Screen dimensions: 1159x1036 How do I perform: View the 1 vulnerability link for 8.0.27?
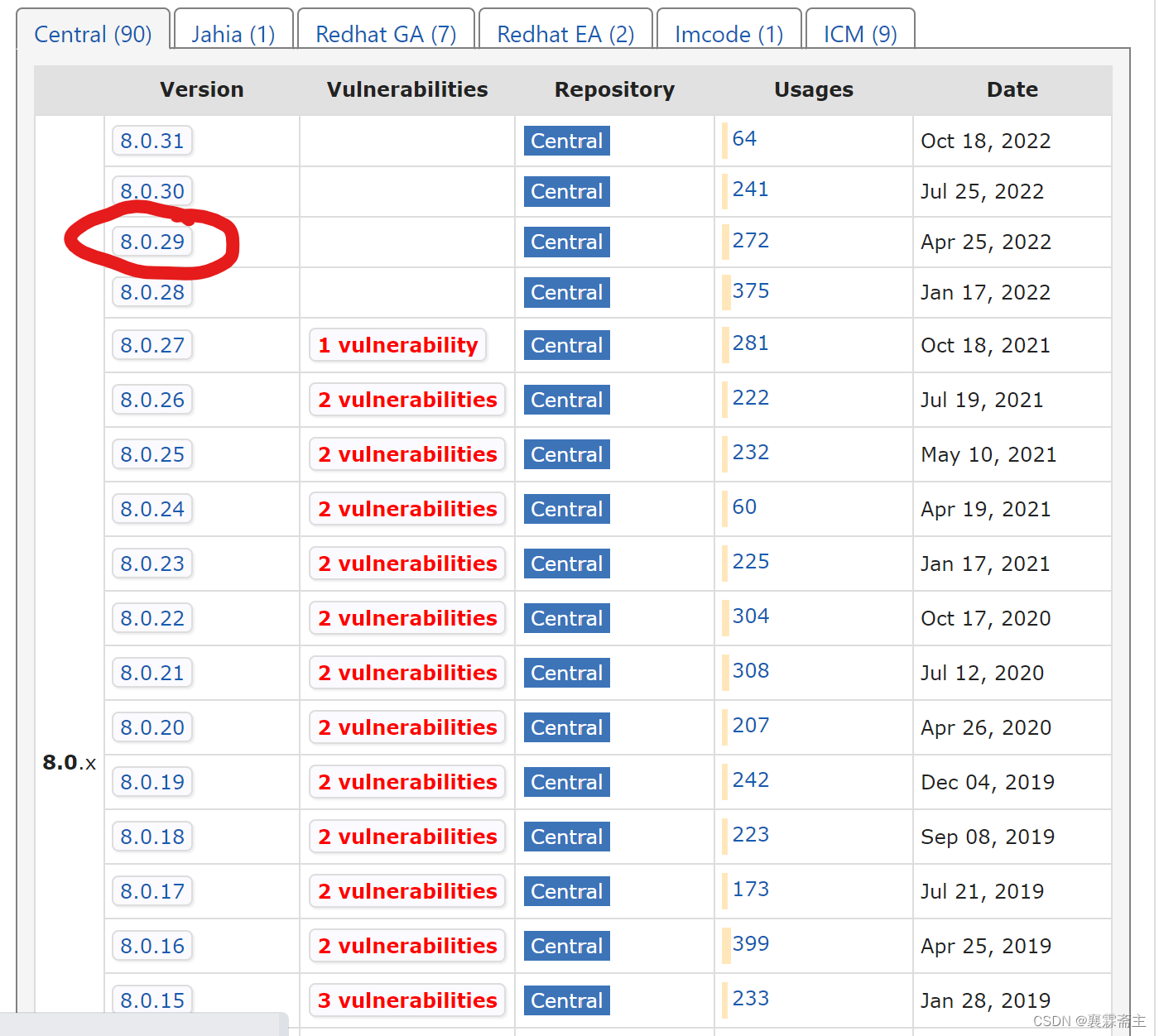click(x=398, y=345)
